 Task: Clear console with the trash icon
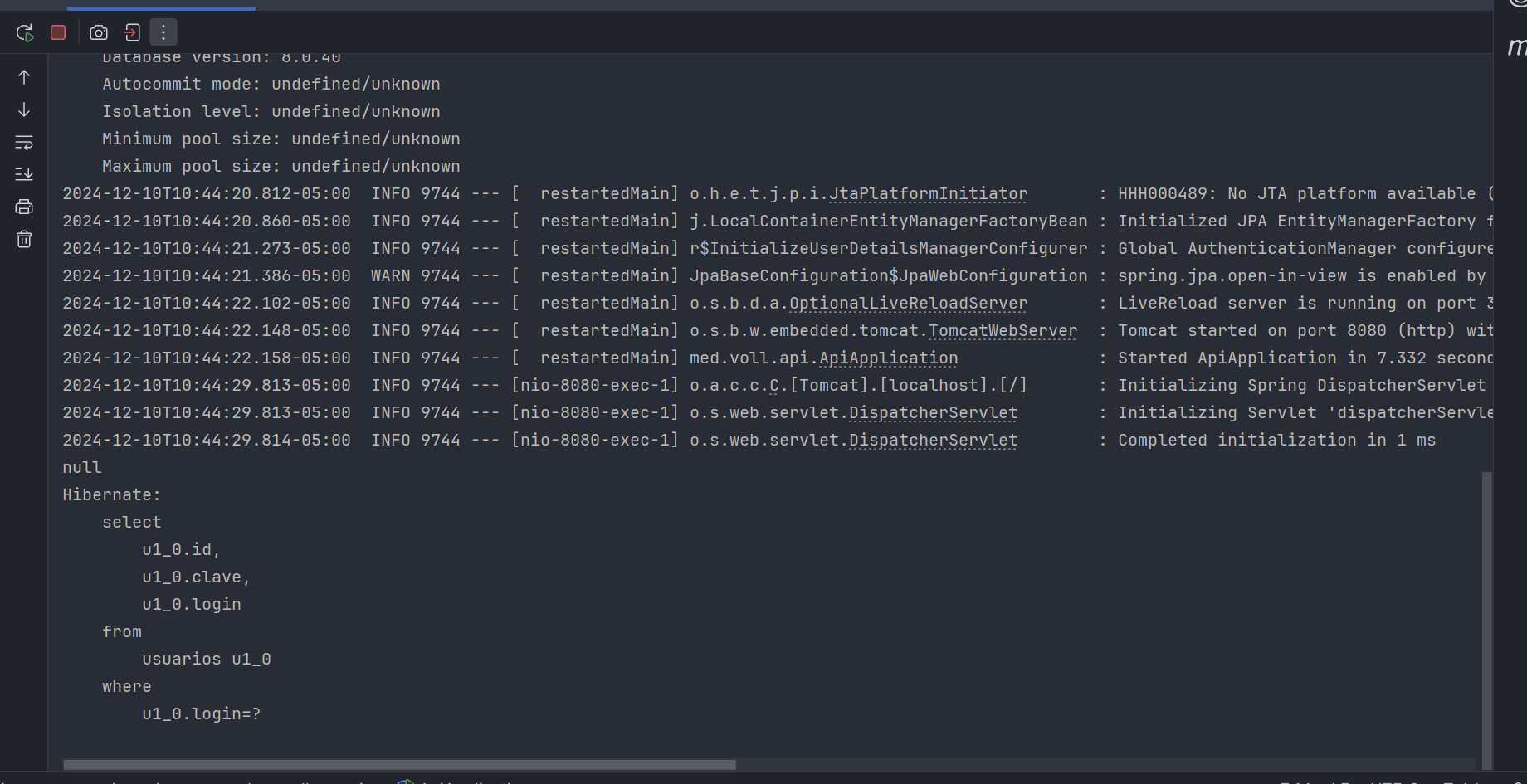[24, 239]
